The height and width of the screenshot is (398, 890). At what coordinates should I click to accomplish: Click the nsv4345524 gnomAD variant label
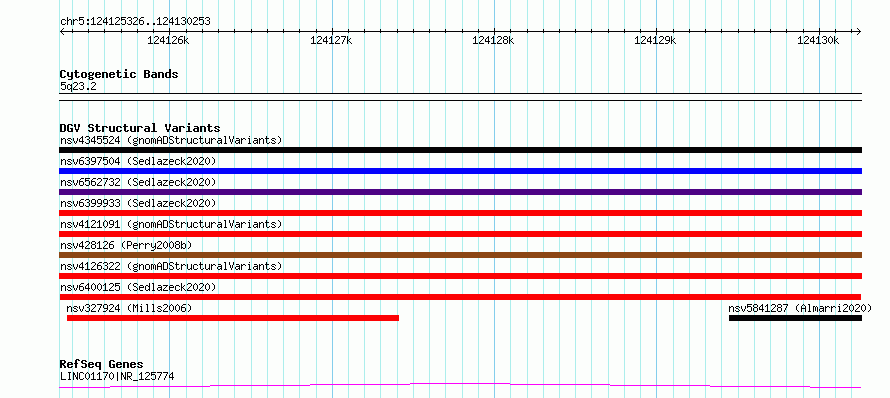pyautogui.click(x=171, y=140)
